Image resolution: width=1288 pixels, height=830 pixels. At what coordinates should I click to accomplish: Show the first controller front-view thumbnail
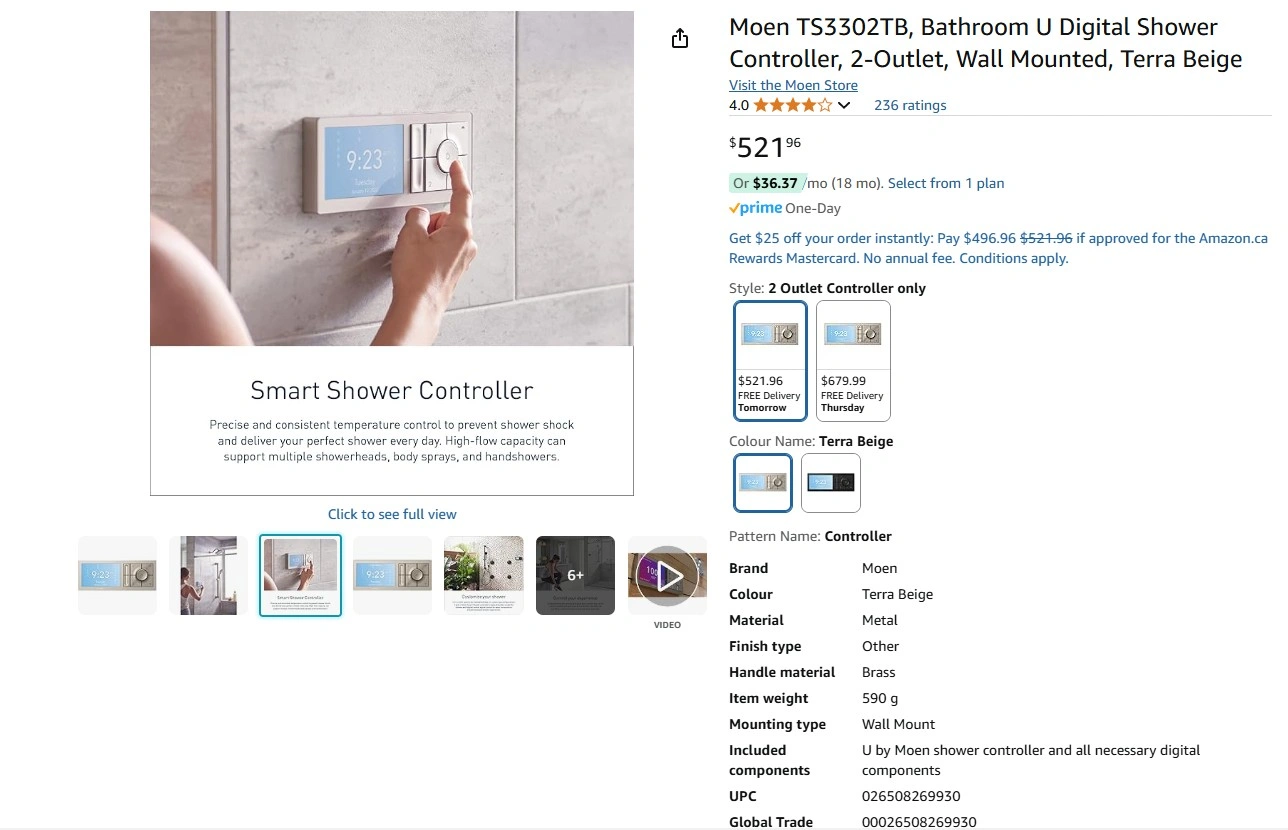[118, 575]
